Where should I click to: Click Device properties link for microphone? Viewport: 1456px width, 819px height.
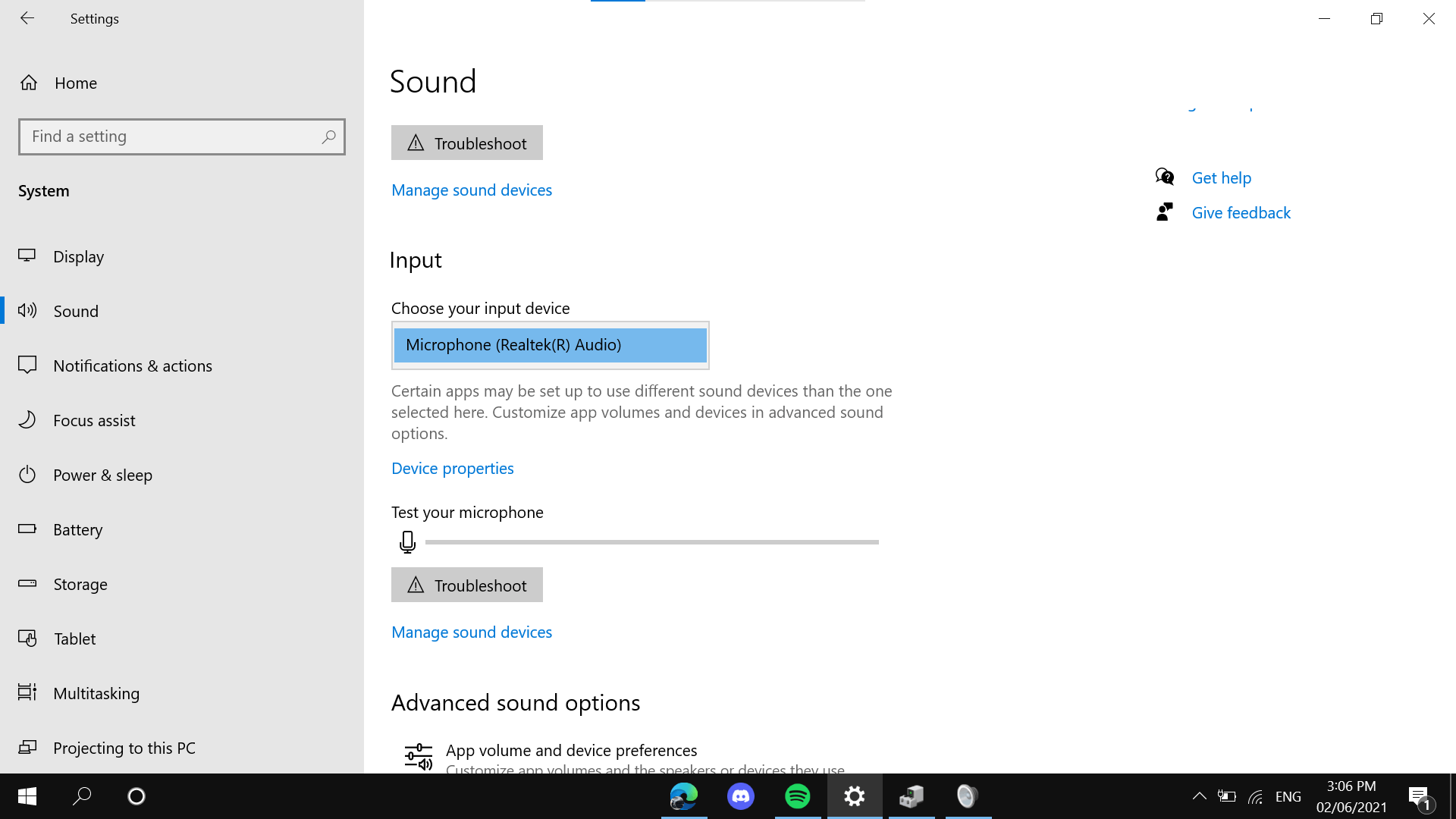point(452,468)
